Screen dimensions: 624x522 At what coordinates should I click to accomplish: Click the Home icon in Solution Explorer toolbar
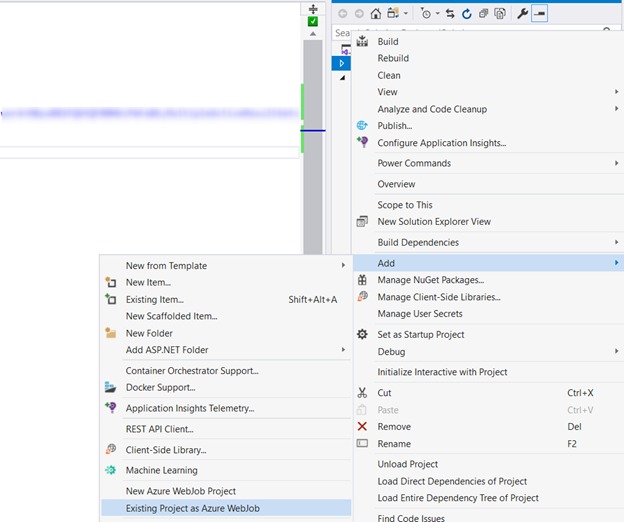(x=375, y=14)
